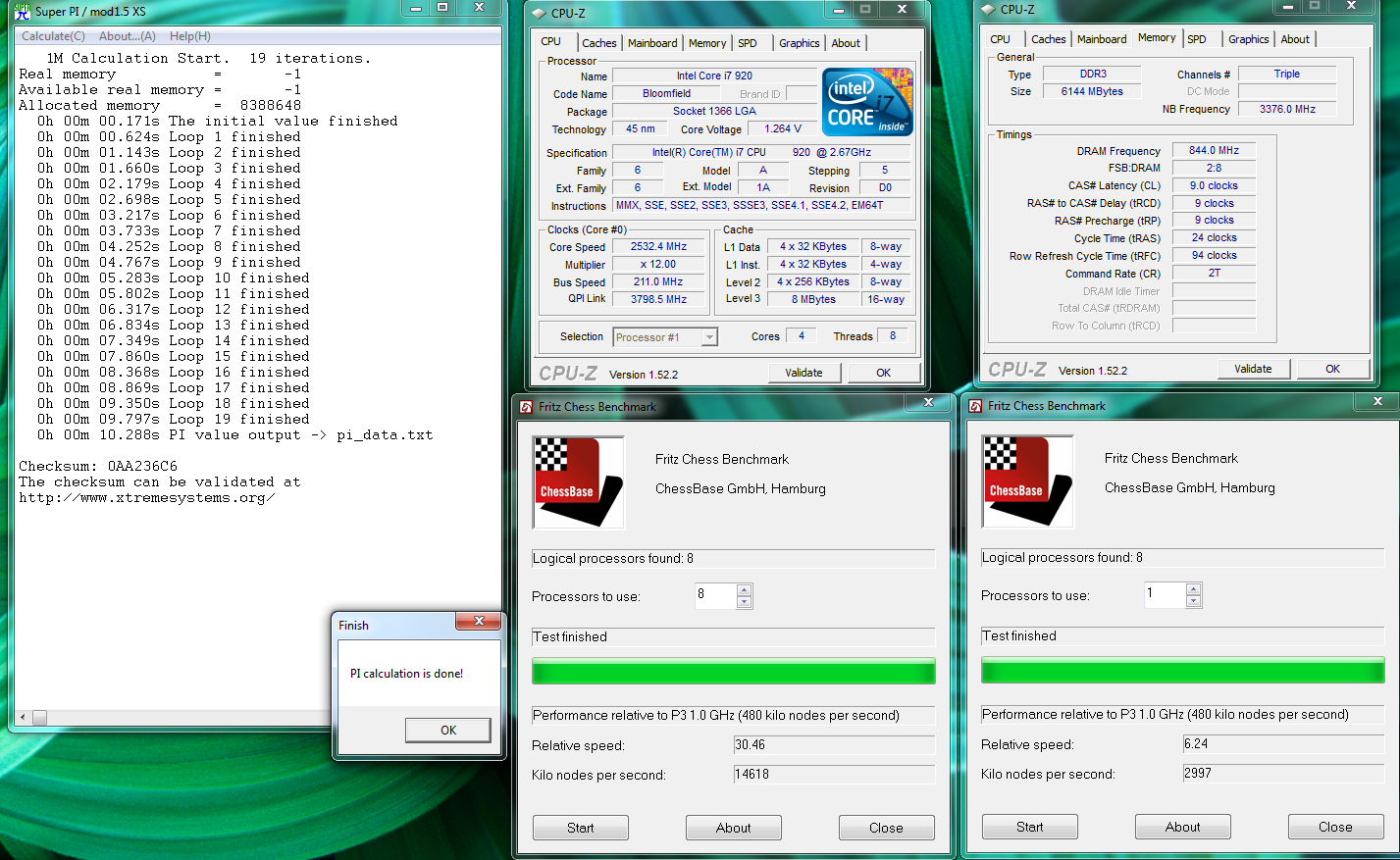This screenshot has width=1400, height=860.
Task: Open SPD tab in right CPU-Z window
Action: [1197, 39]
